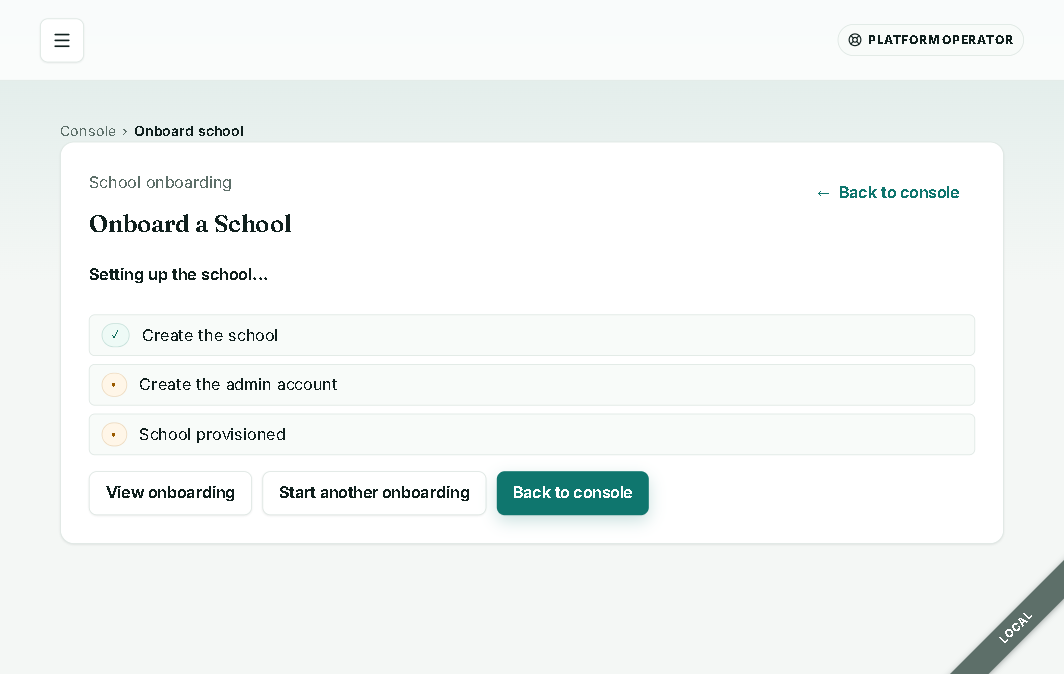Click the pending dot for School provisioned

coord(114,434)
